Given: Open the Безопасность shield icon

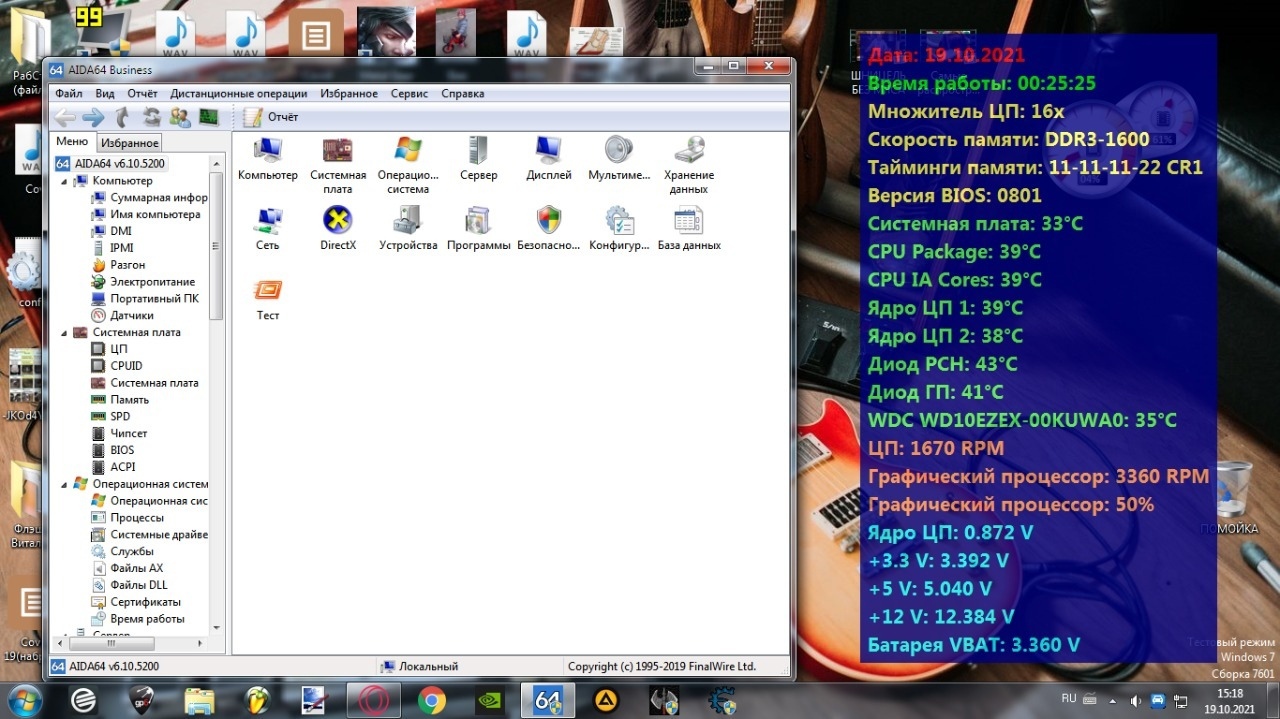Looking at the screenshot, I should (548, 222).
